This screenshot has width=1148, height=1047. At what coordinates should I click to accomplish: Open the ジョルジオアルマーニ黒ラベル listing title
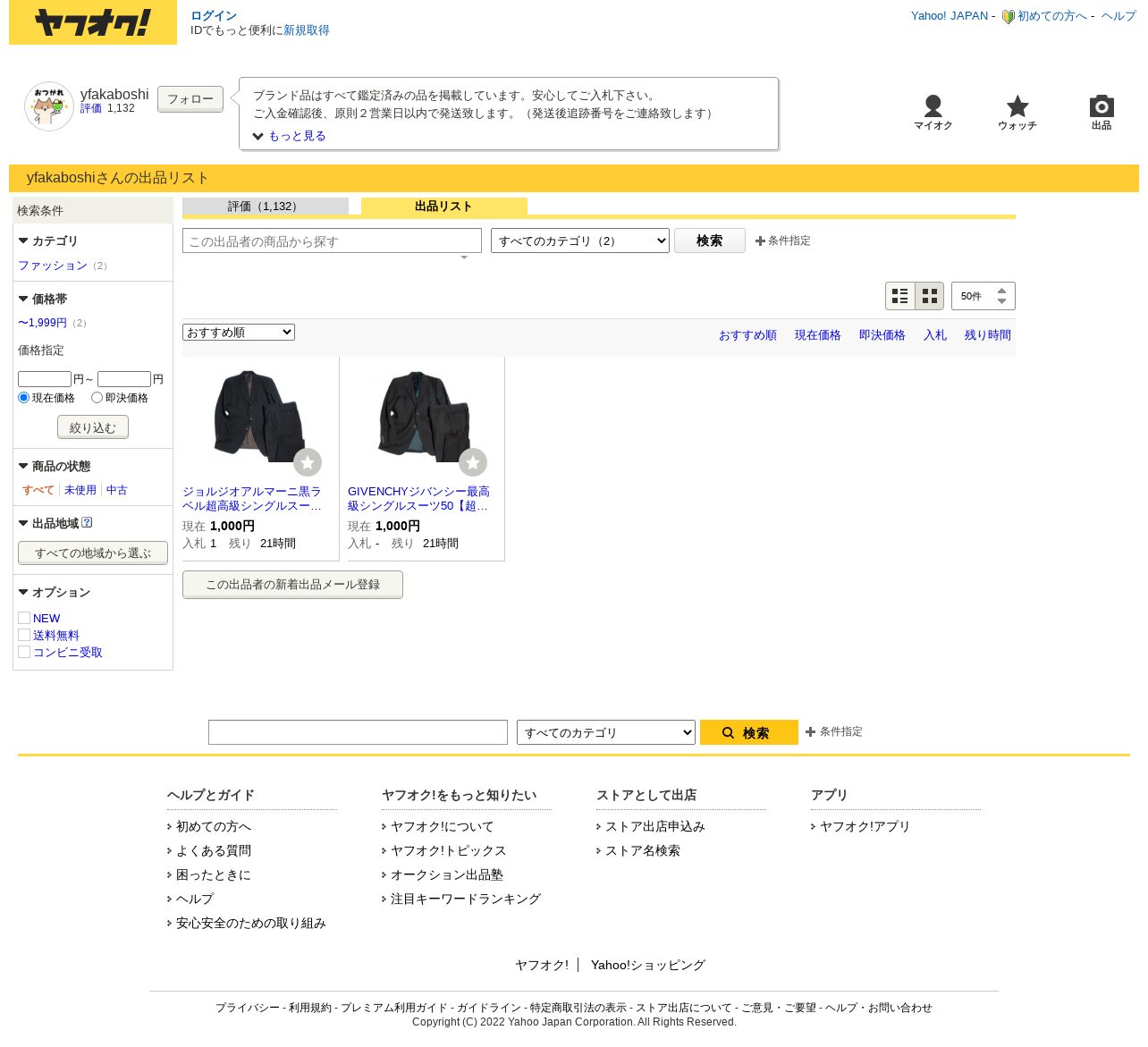(x=252, y=499)
